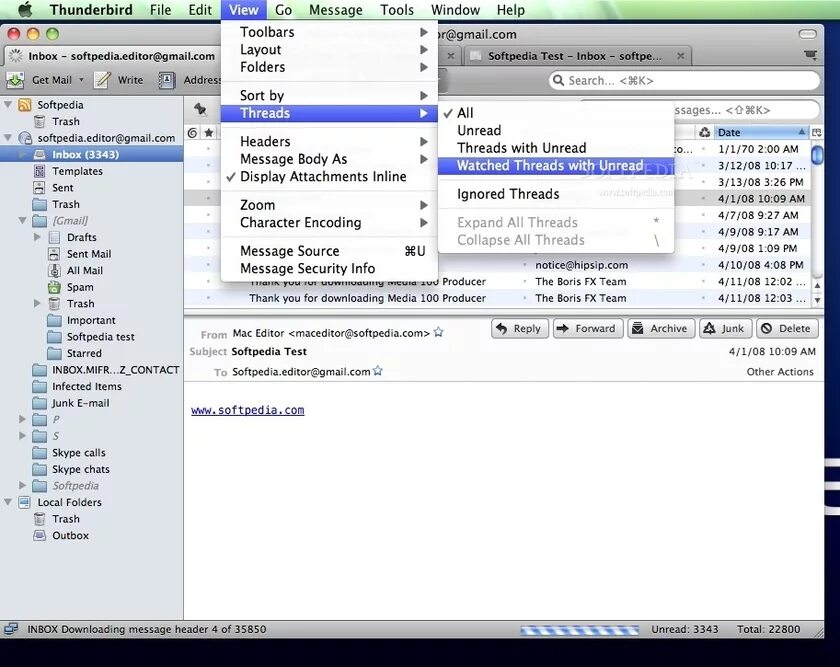Choose Message Source from View menu
This screenshot has height=667, width=840.
329,251
